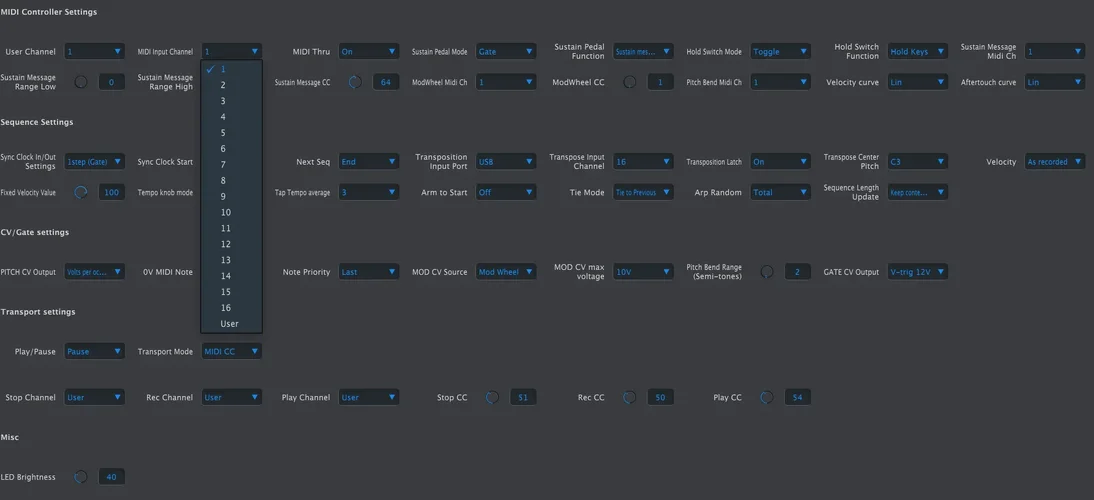Click the ModWheel CC knob
The width and height of the screenshot is (1094, 500).
(x=629, y=82)
